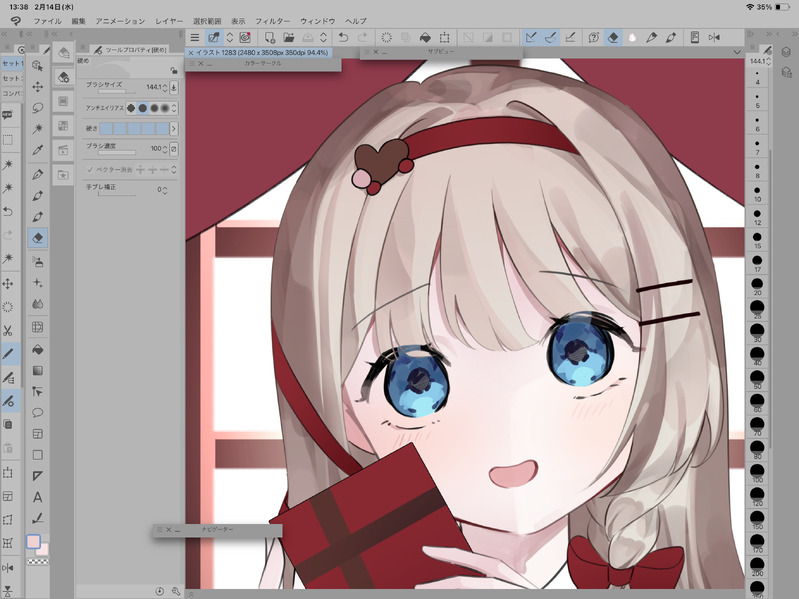Switch to イラスト 1283 canvas tab

[x=258, y=52]
